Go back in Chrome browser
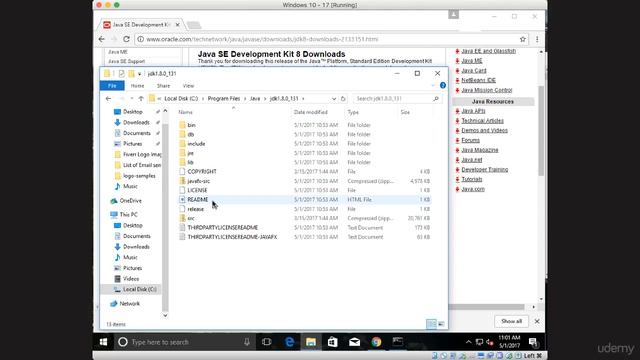 (102, 39)
